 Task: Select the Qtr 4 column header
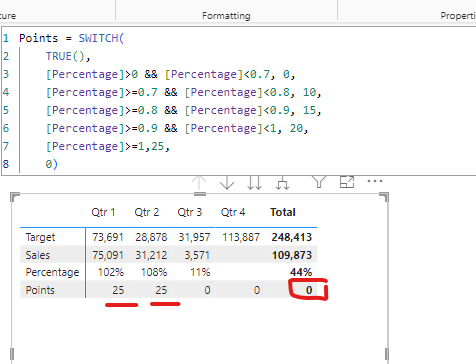coord(233,212)
